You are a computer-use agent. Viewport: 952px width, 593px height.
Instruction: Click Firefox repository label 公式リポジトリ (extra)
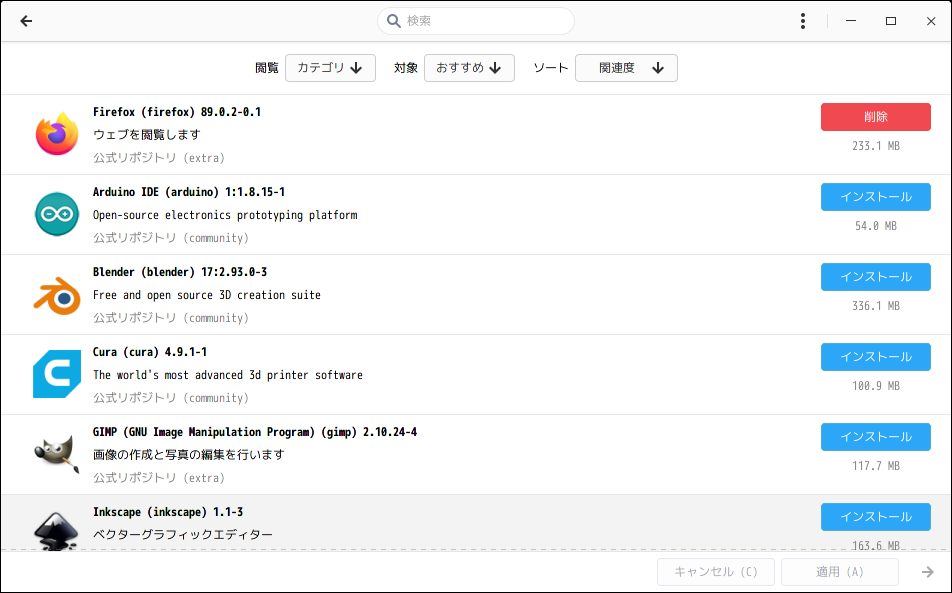(x=159, y=158)
